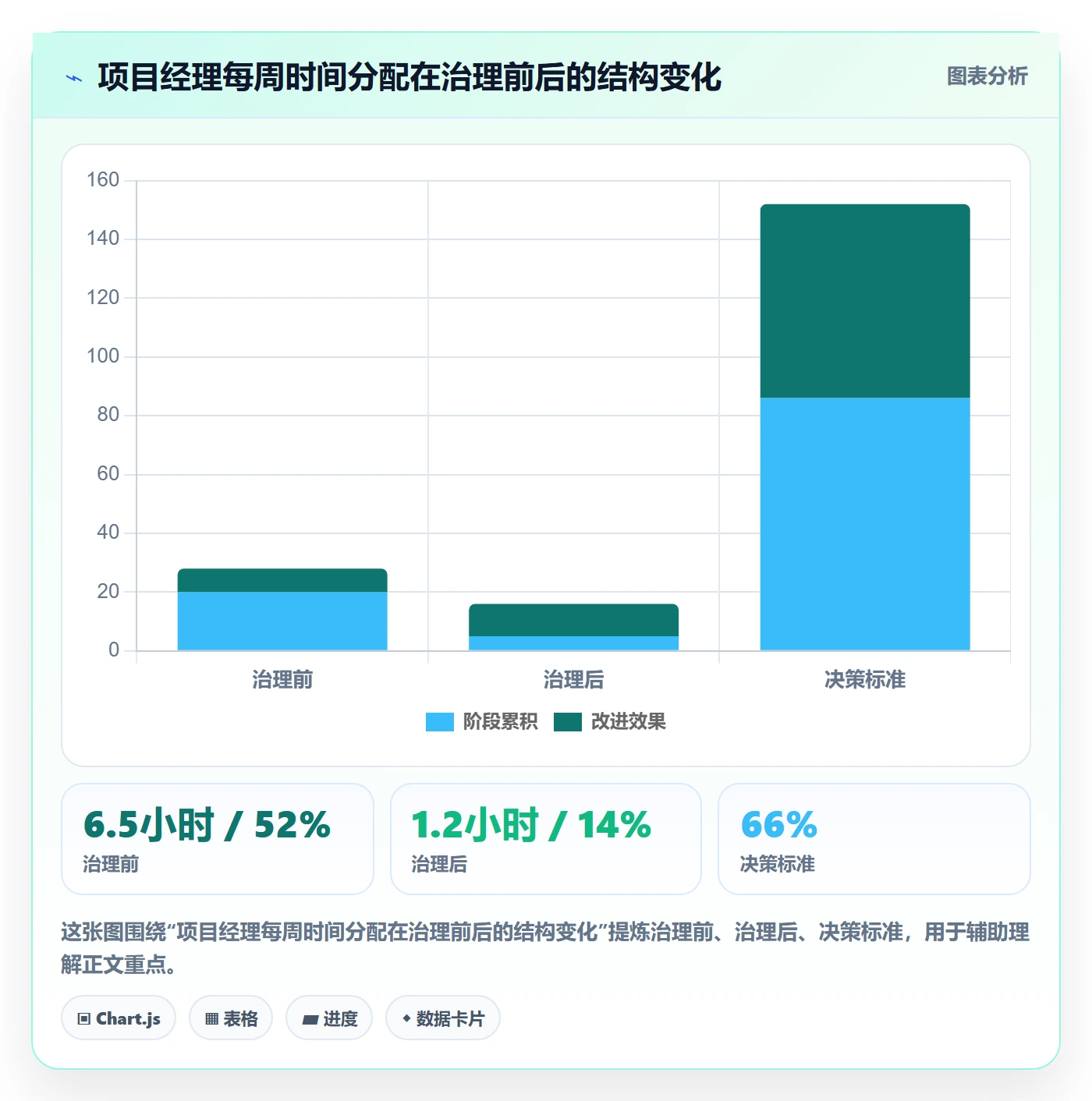Viewport: 1092px width, 1101px height.
Task: Click 决策标准 caption under 66% value
Action: click(x=777, y=864)
